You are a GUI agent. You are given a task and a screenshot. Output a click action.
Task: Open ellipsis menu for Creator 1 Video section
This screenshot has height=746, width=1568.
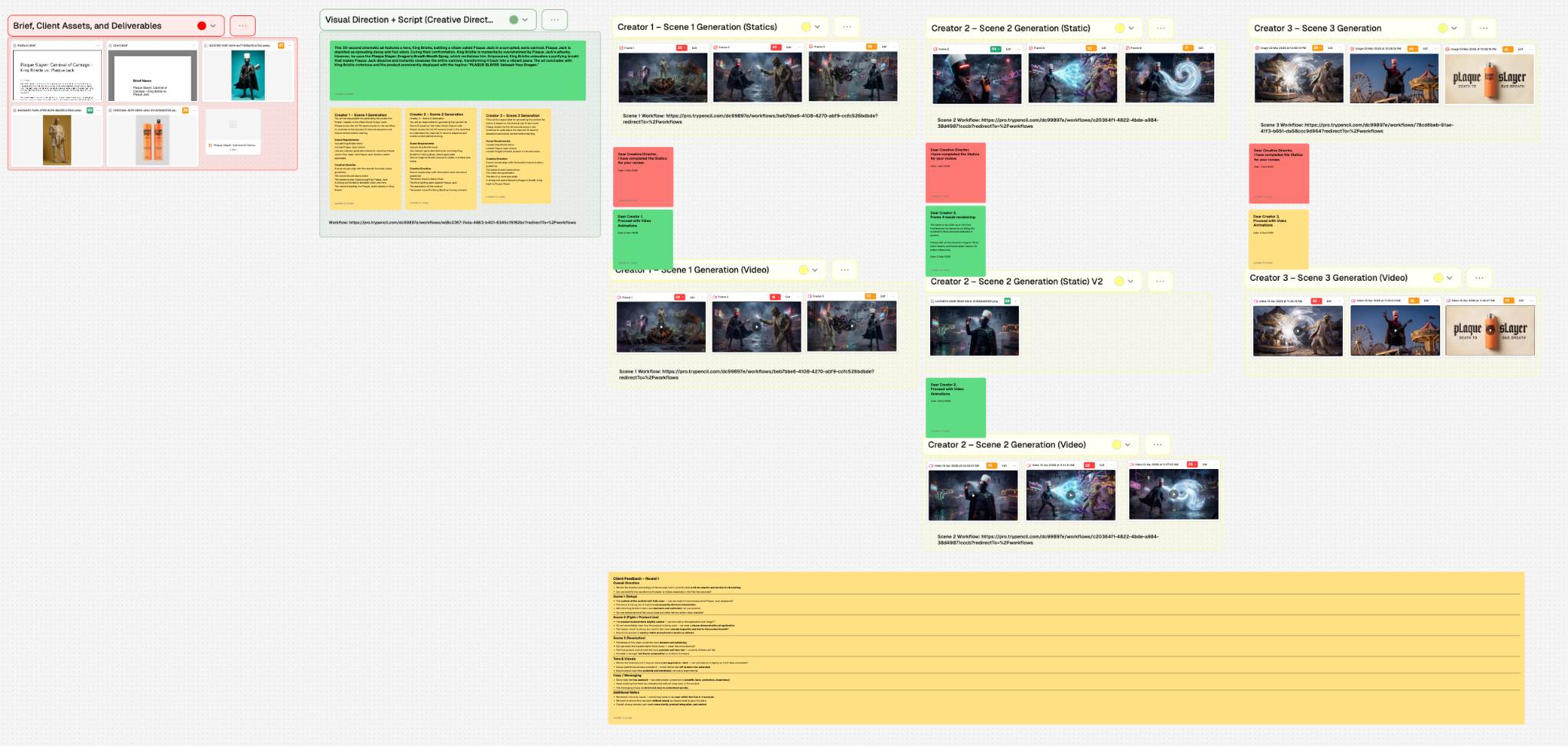[844, 270]
